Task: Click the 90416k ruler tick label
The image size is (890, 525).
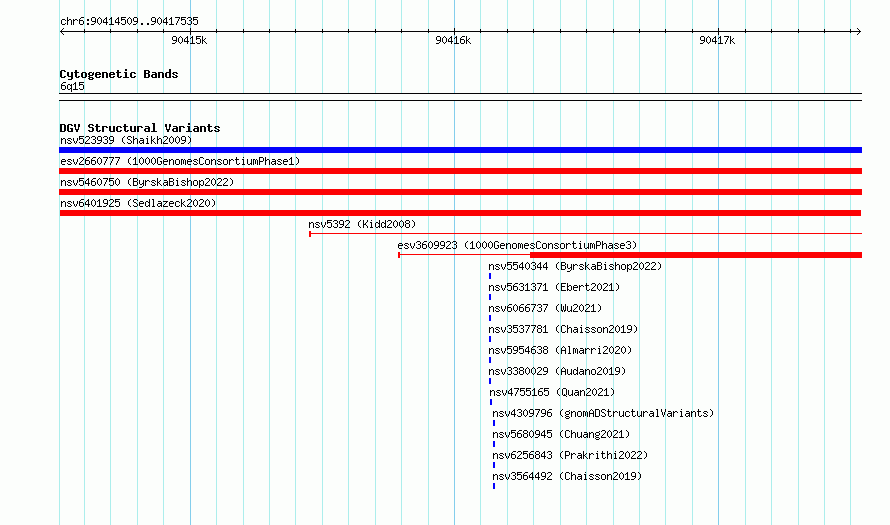Action: [453, 40]
